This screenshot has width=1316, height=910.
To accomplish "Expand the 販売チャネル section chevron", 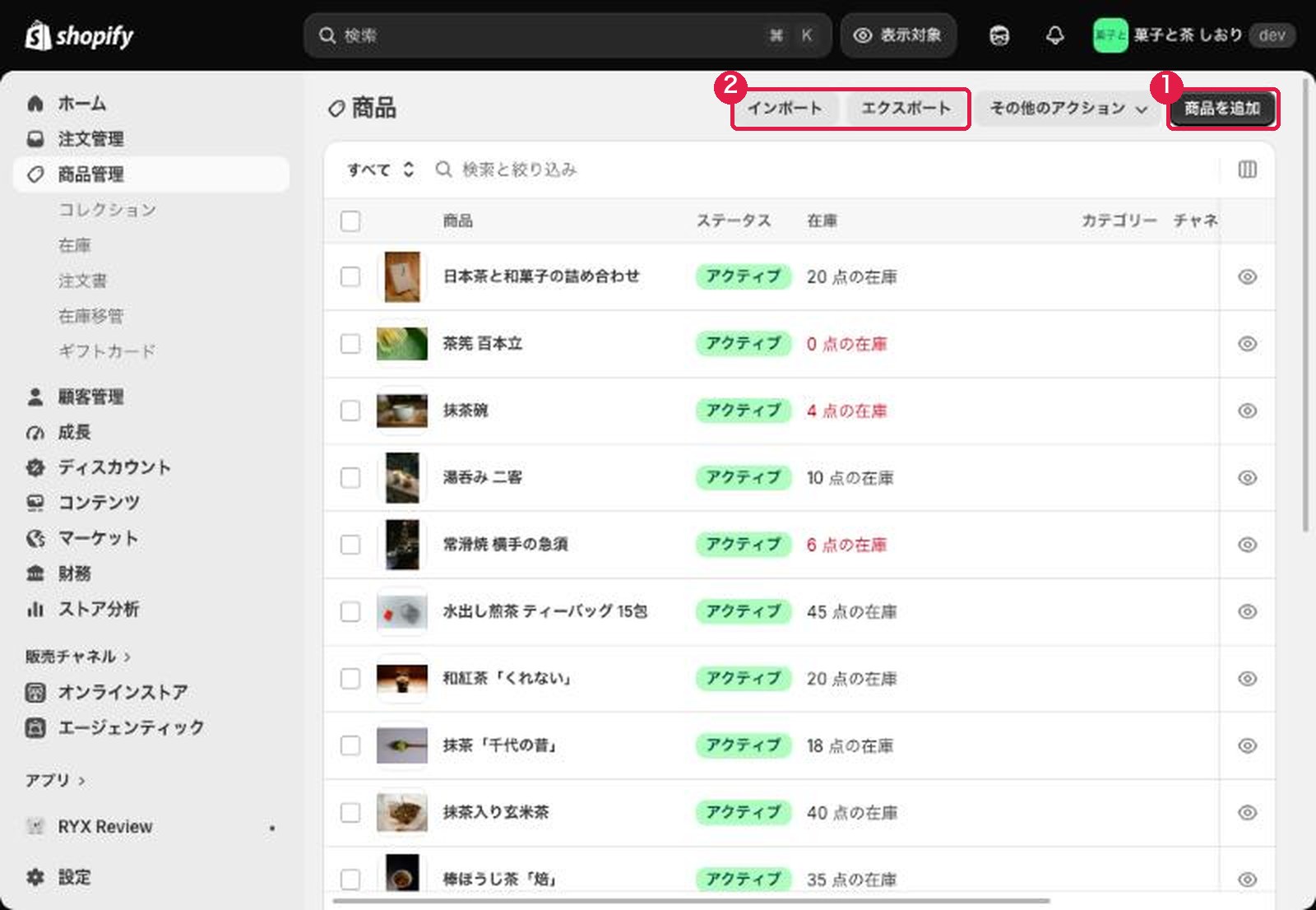I will point(127,657).
